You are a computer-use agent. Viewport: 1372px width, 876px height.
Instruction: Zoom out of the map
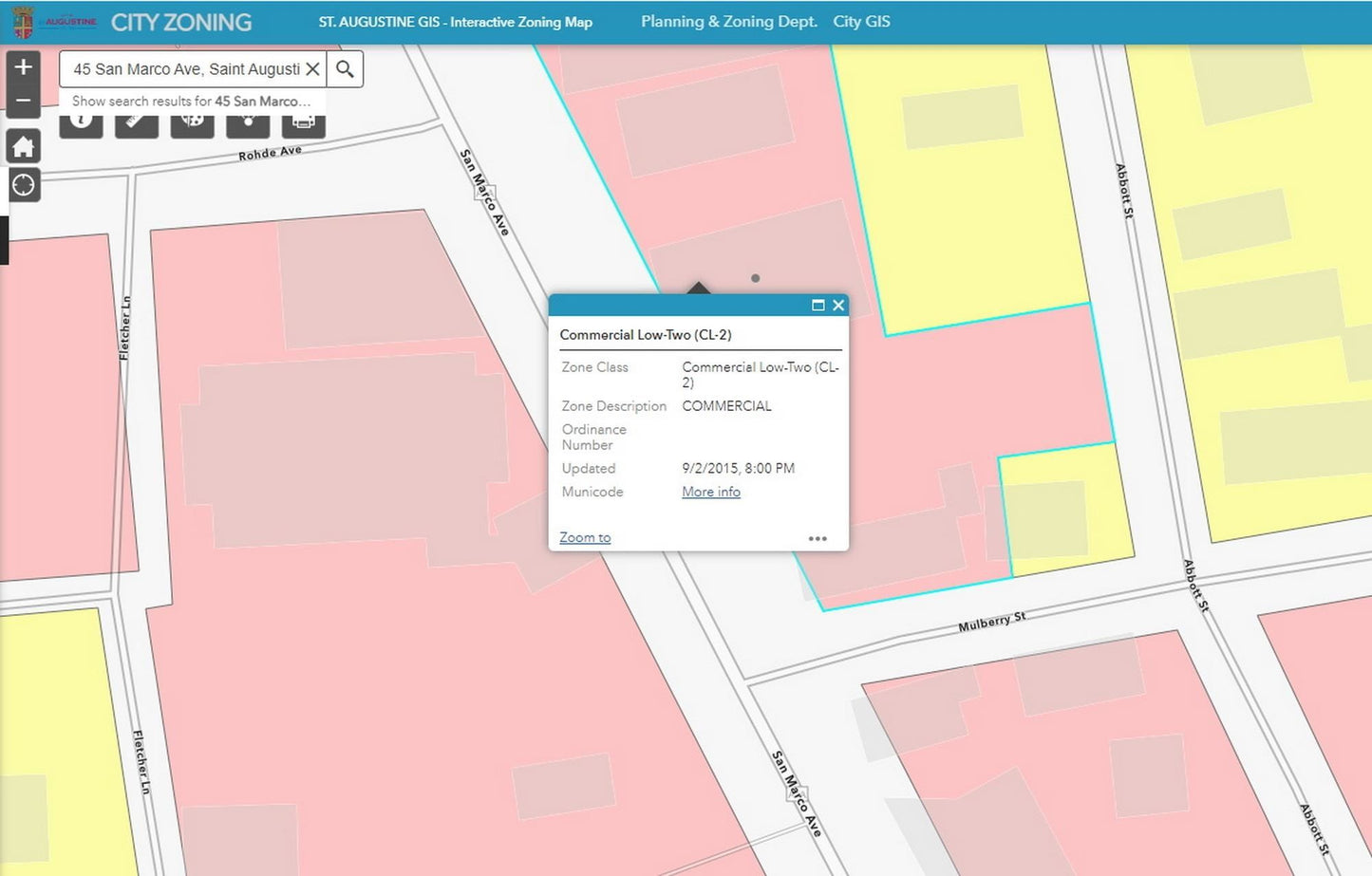click(x=24, y=101)
